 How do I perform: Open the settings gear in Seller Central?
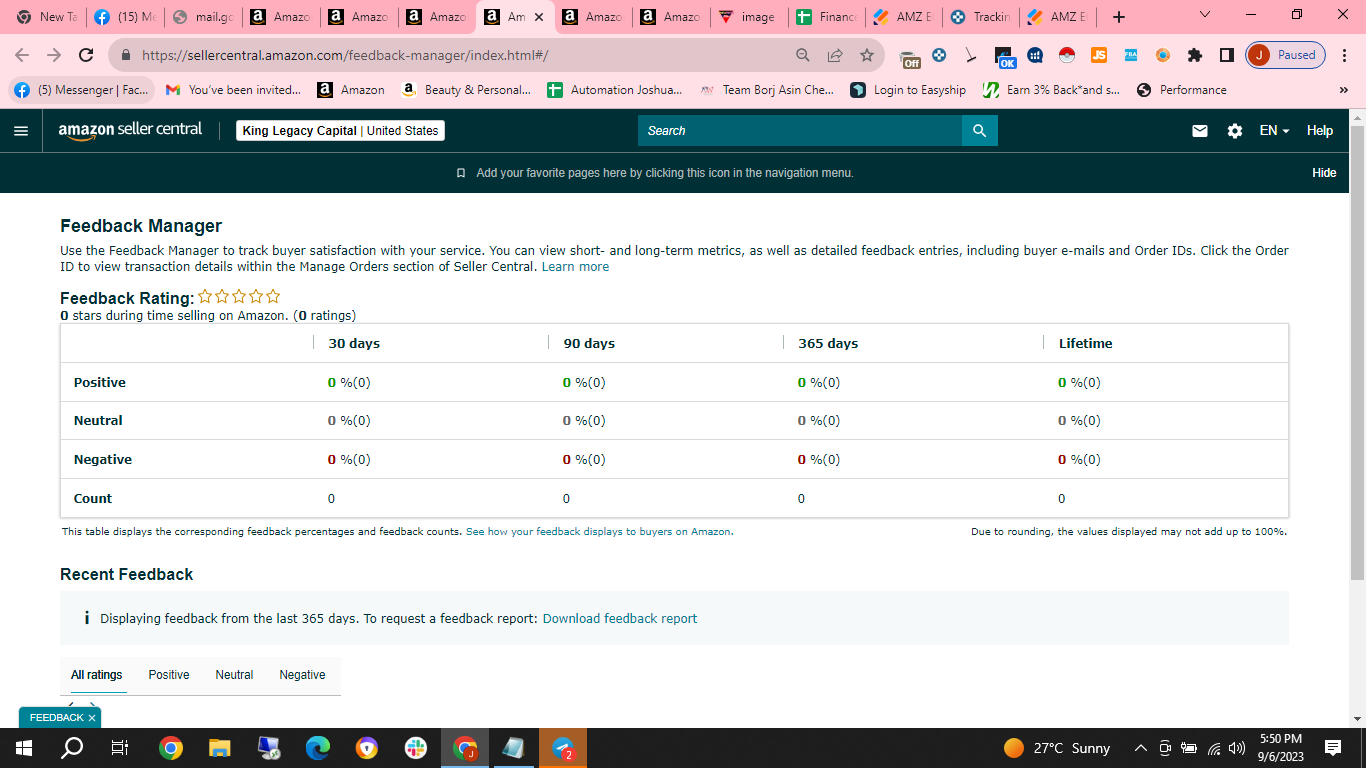pos(1235,131)
